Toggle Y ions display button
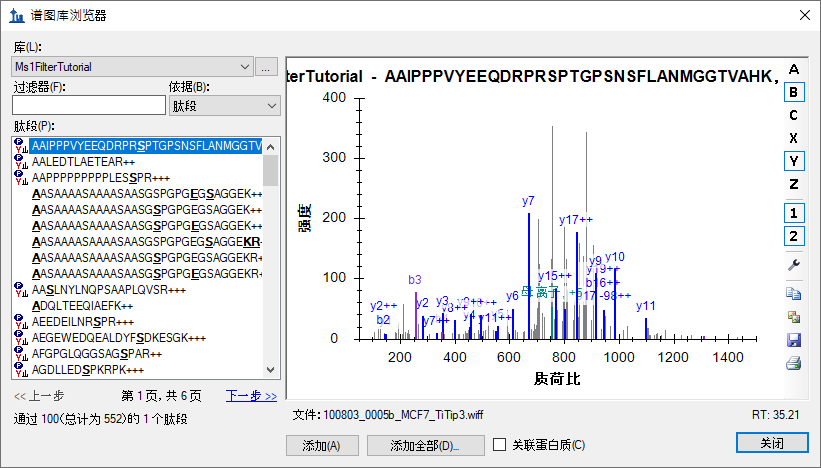821x468 pixels. click(x=794, y=161)
